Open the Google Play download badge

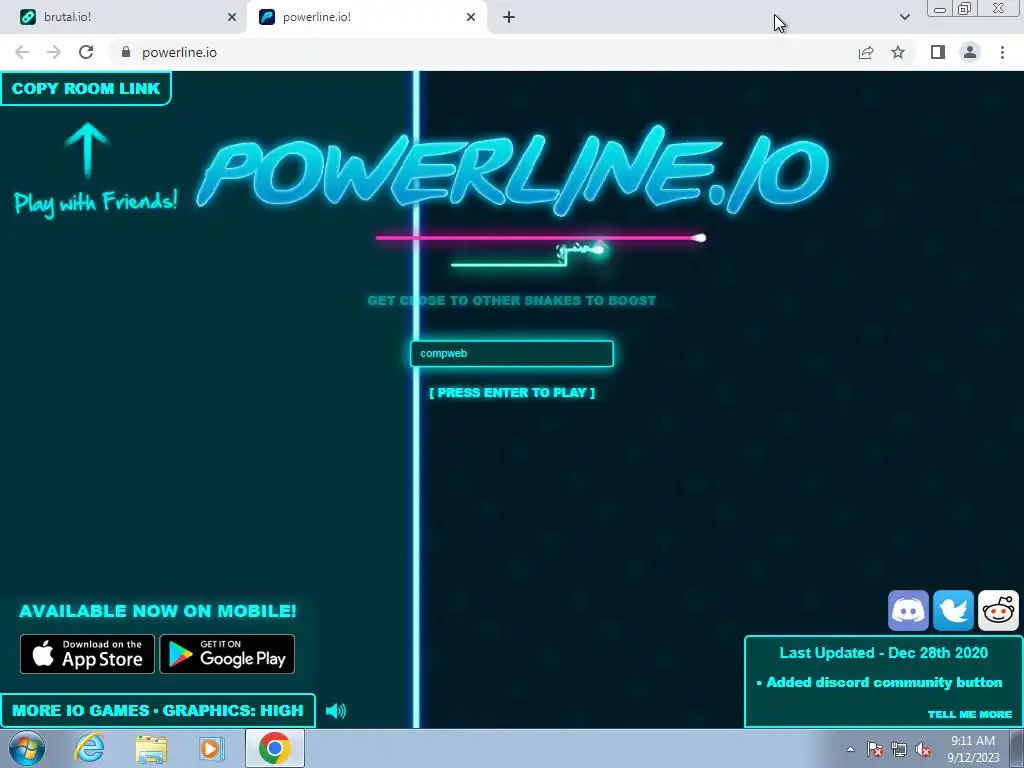pos(227,654)
